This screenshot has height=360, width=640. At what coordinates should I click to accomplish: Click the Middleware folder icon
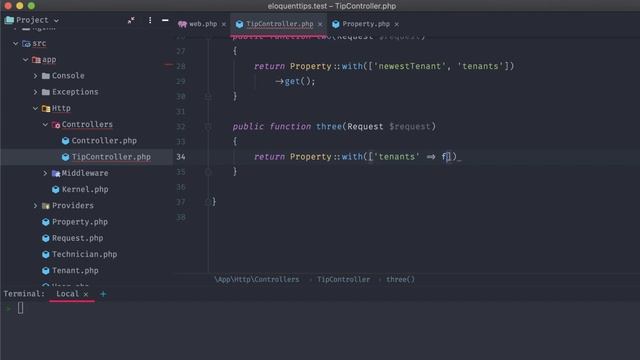56,173
